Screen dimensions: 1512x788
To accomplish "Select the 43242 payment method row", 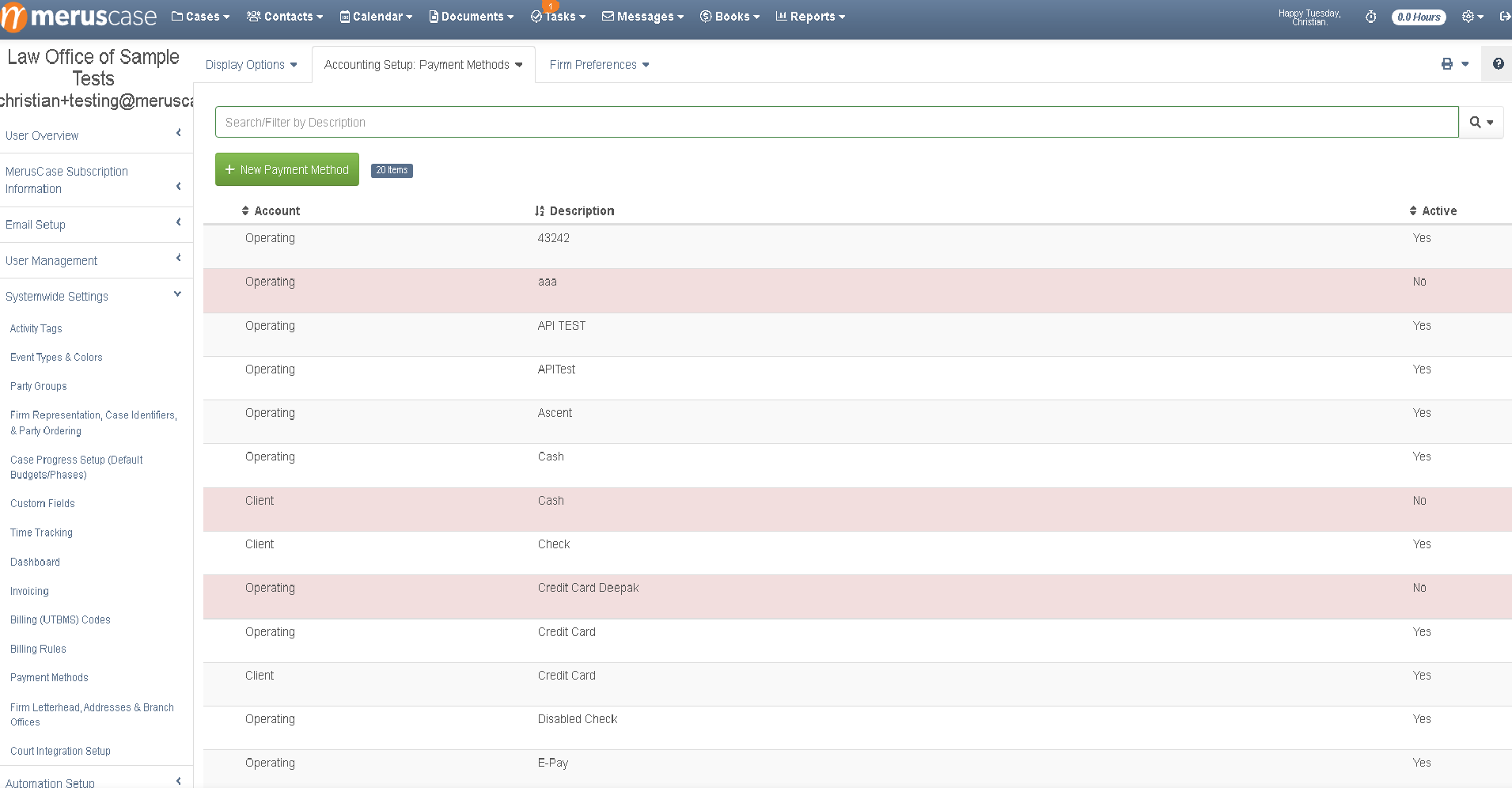I will point(858,247).
